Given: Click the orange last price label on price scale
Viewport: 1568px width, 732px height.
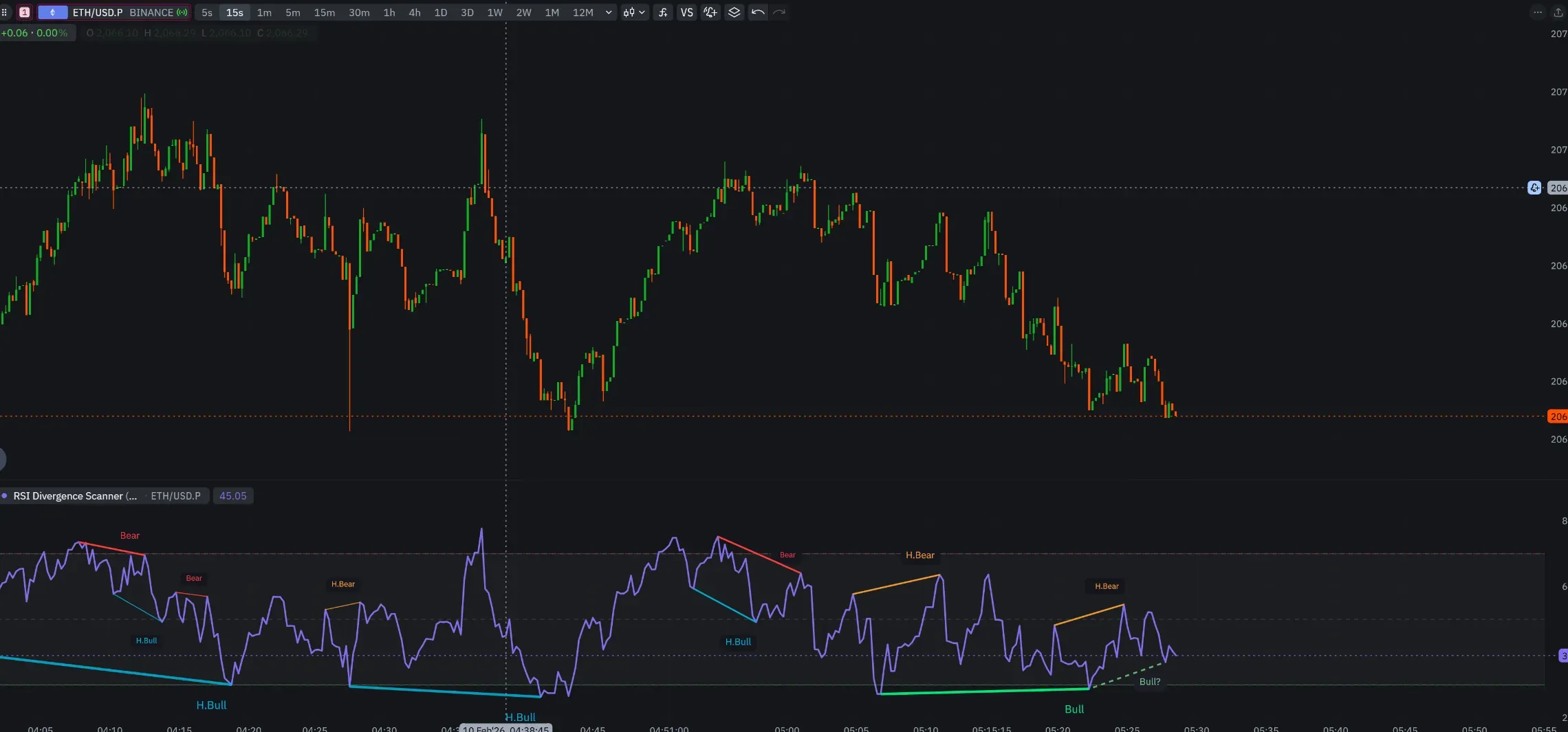Looking at the screenshot, I should click(1558, 417).
